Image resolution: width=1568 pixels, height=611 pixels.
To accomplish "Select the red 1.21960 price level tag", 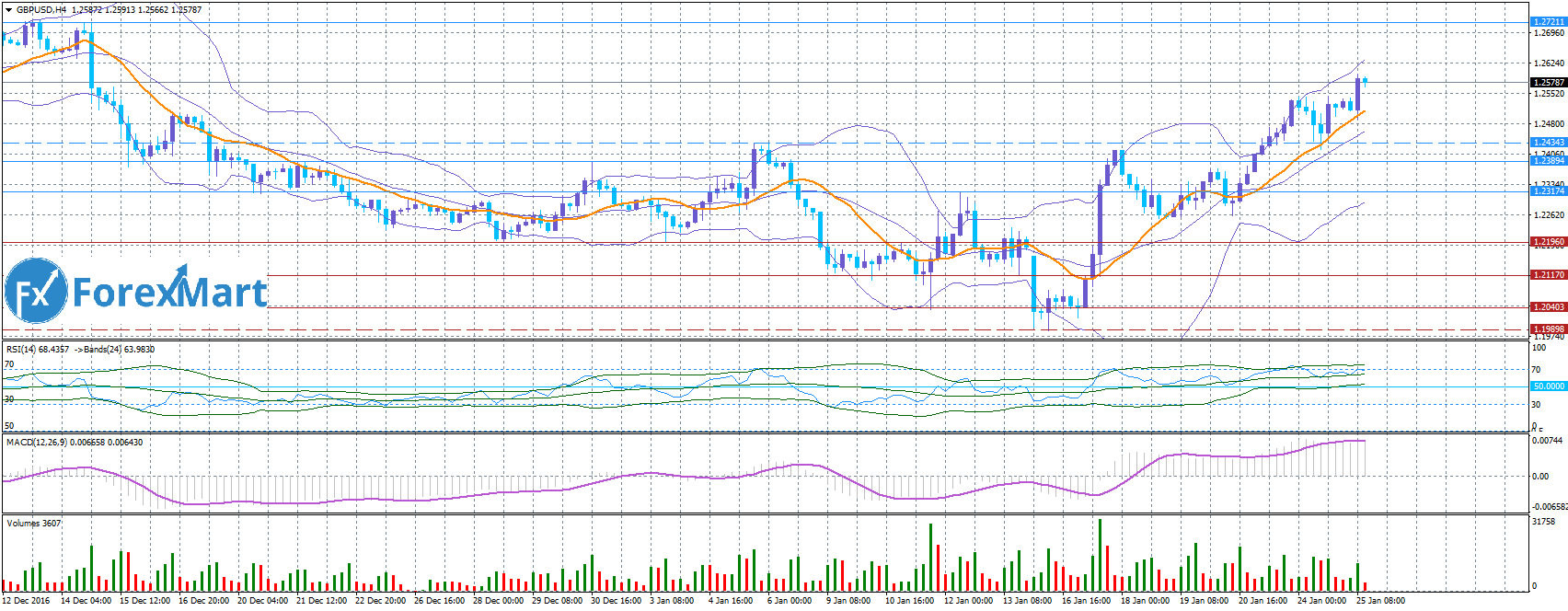I will 1548,243.
